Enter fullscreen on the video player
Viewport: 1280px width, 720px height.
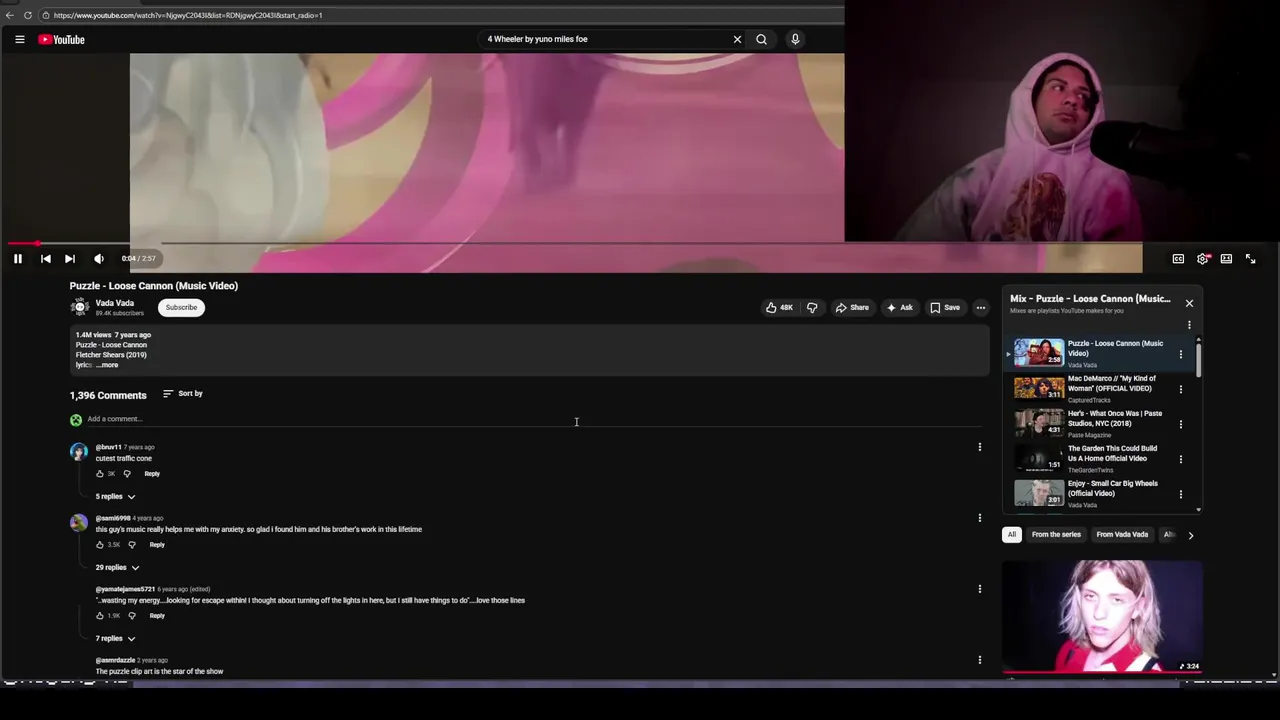1250,259
